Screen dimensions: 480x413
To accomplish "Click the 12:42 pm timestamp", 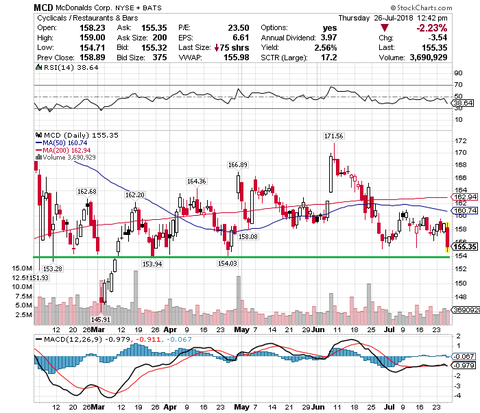I will click(x=432, y=18).
